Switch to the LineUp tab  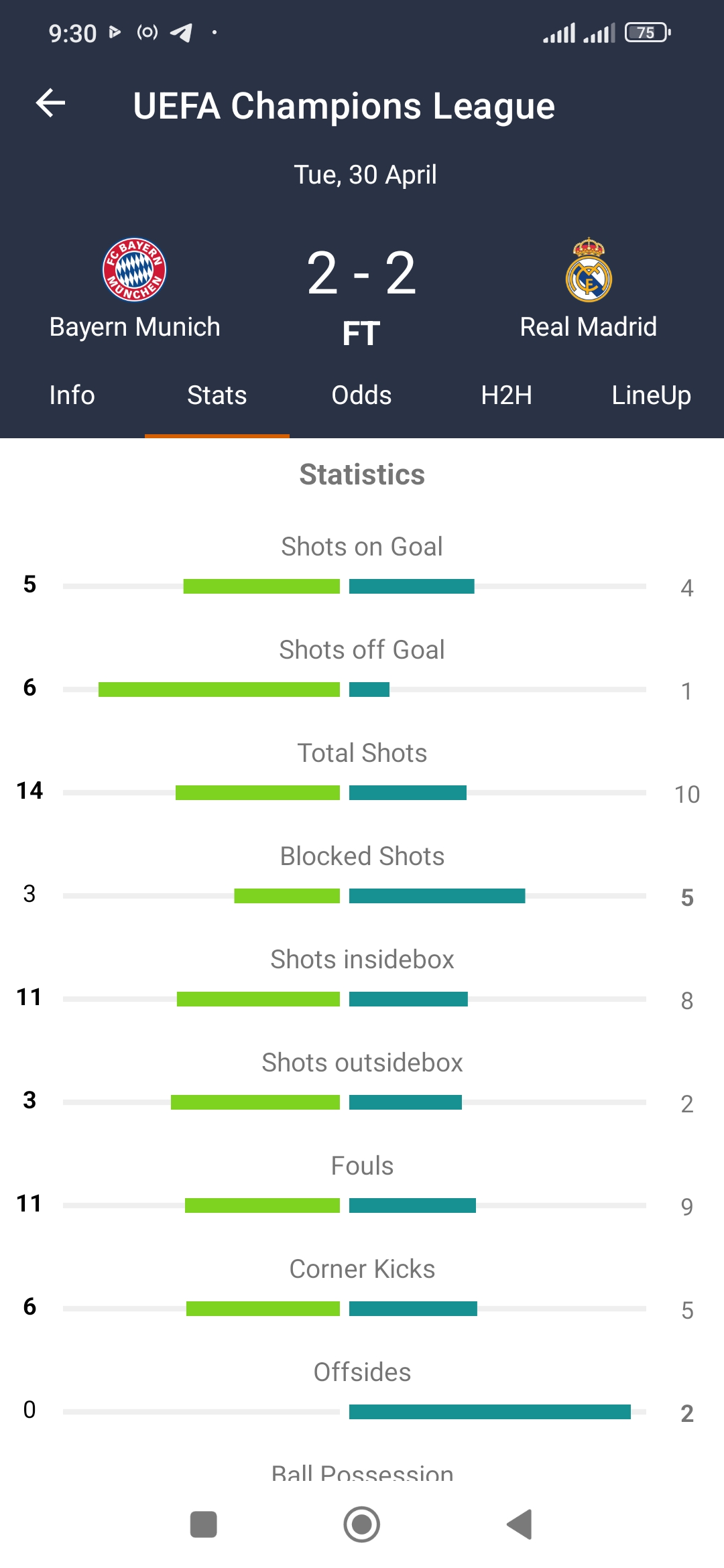click(x=651, y=395)
